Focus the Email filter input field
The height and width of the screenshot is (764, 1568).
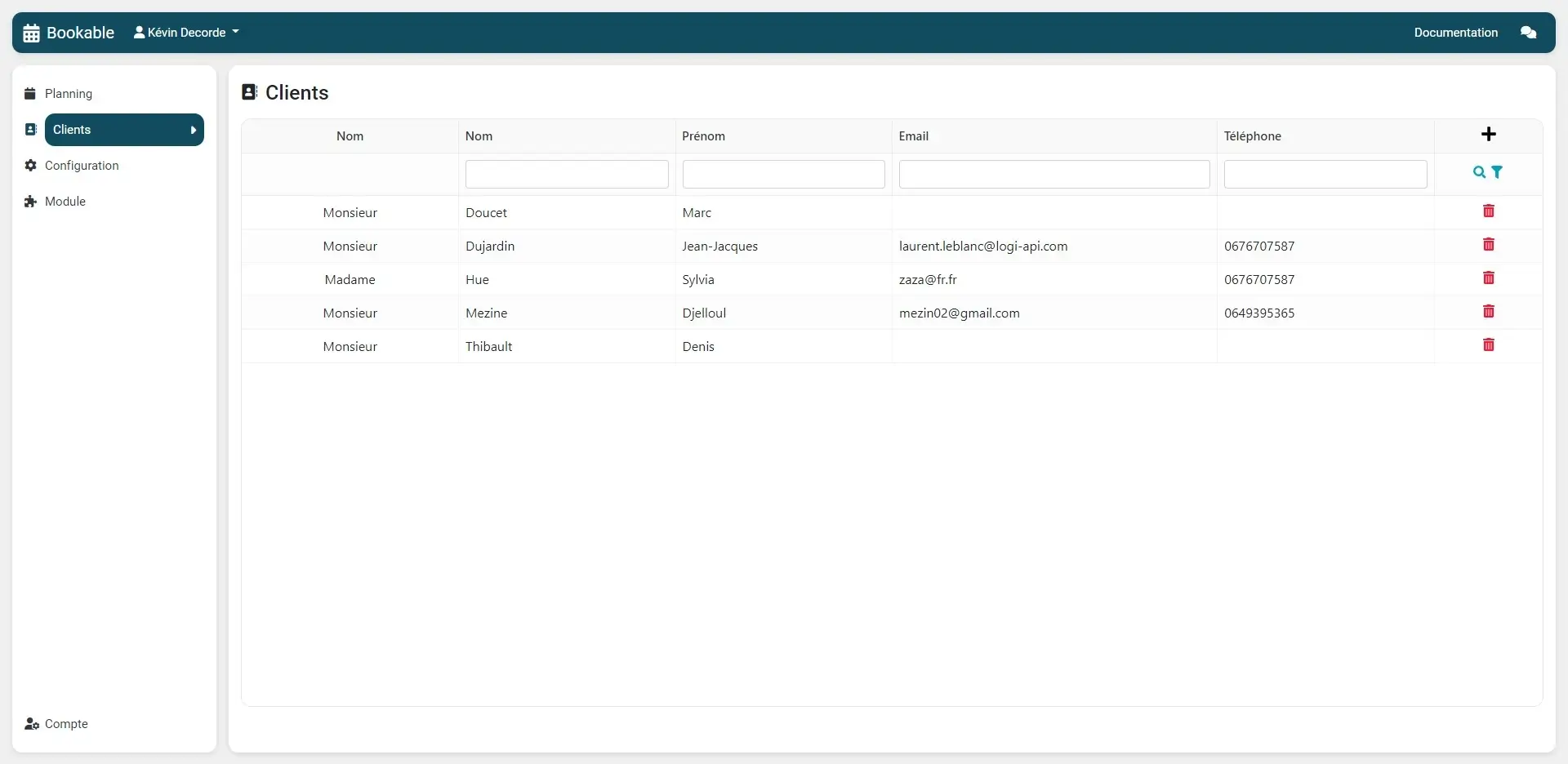1054,175
